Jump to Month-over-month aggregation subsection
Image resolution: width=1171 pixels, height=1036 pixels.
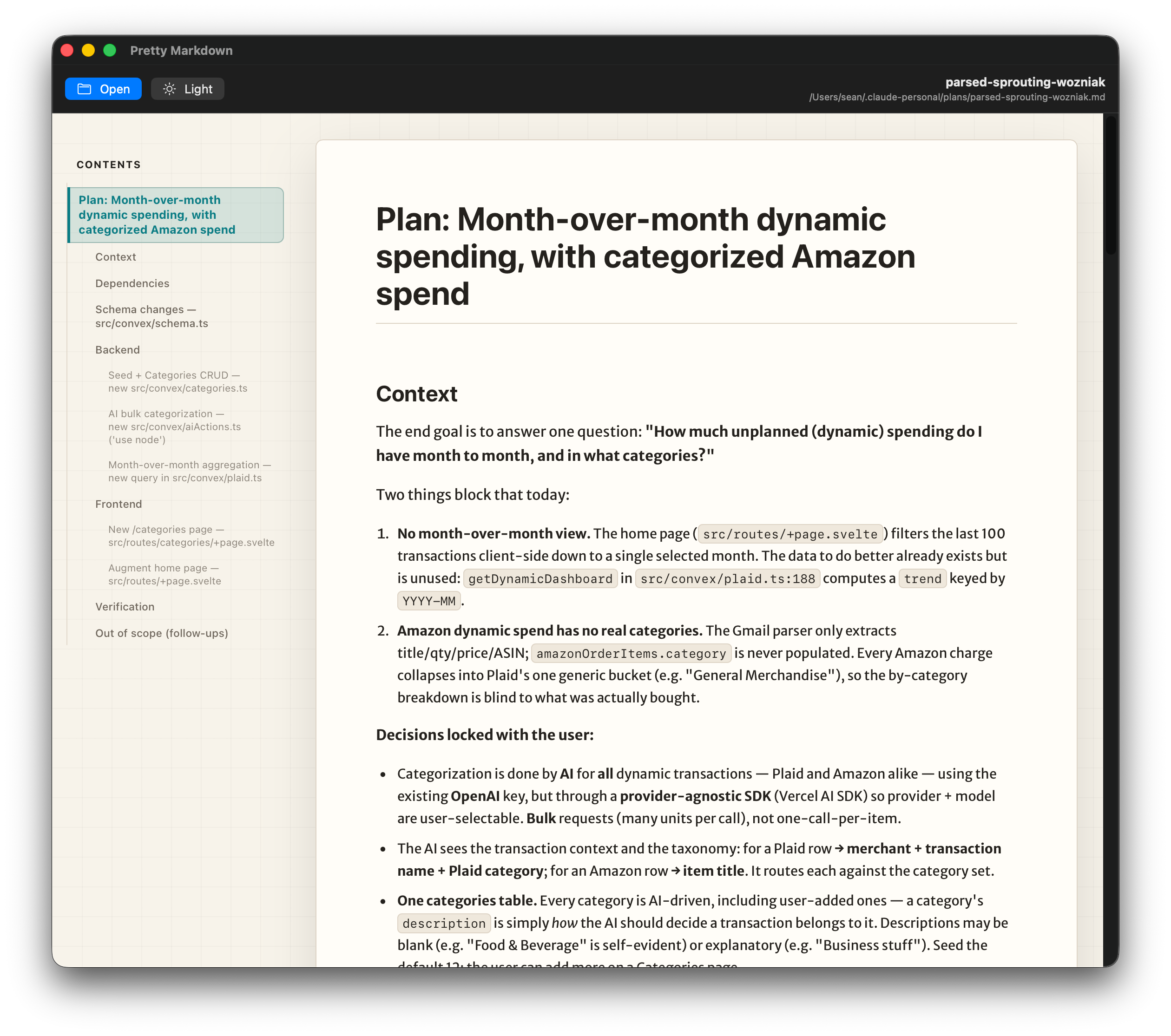point(190,471)
